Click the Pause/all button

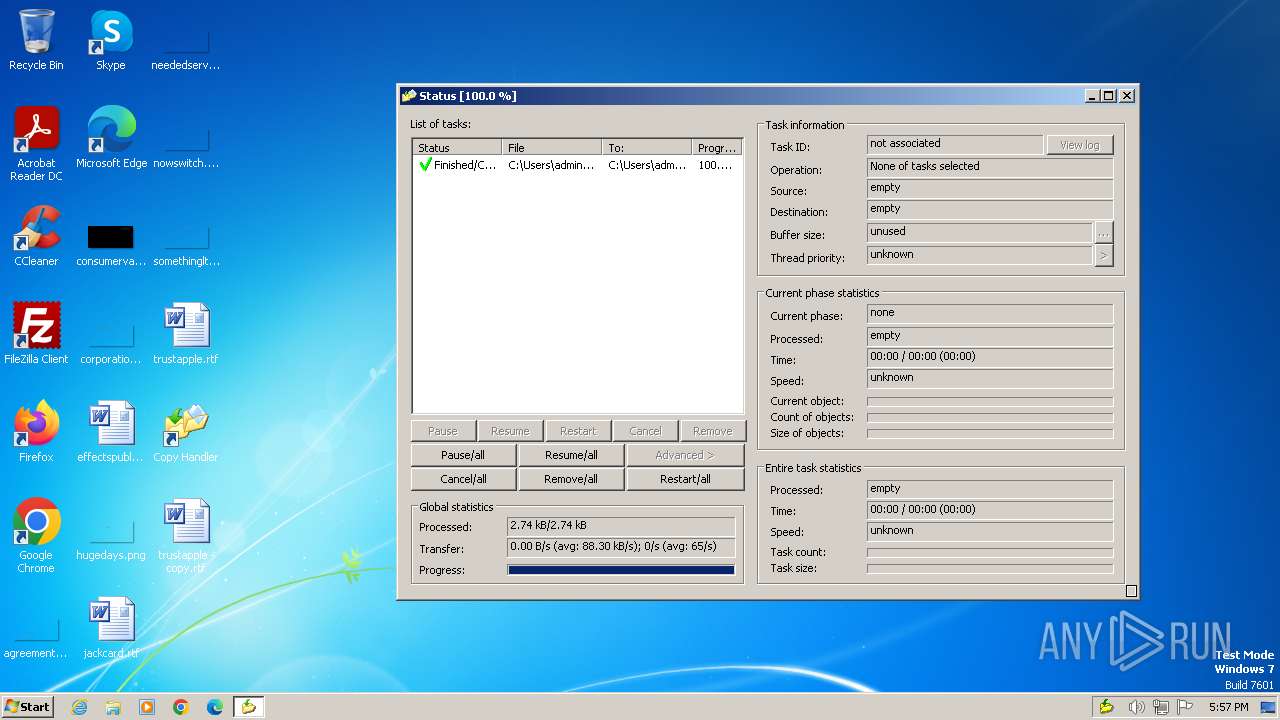(463, 455)
